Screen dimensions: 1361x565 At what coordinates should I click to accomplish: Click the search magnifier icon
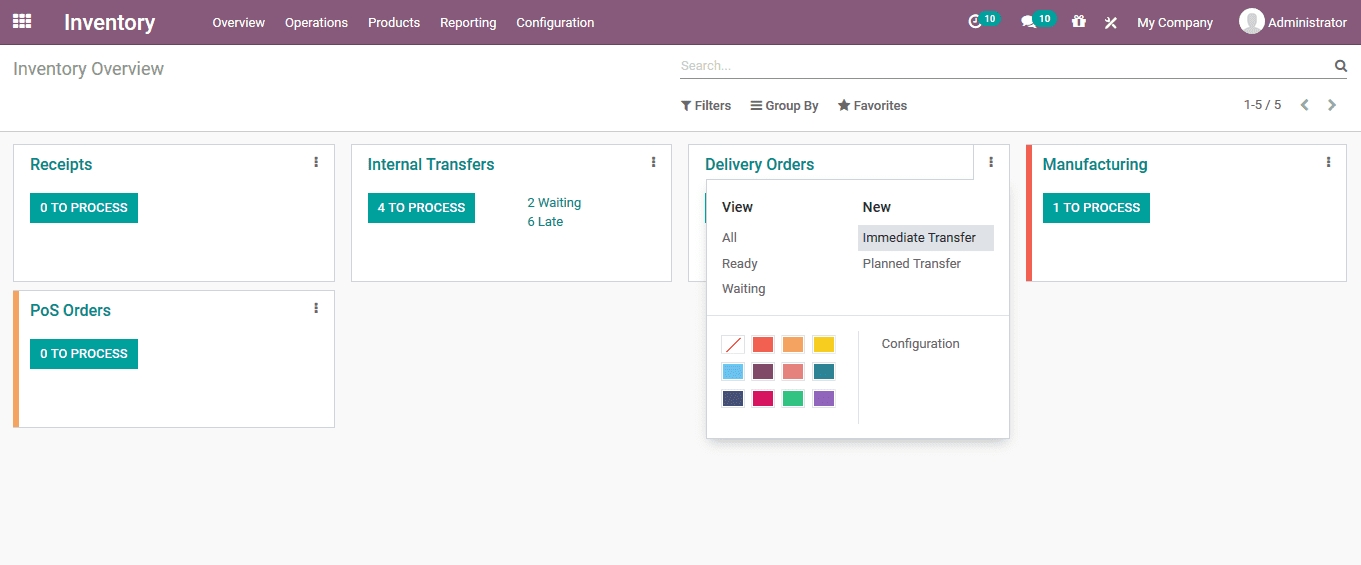pos(1340,66)
